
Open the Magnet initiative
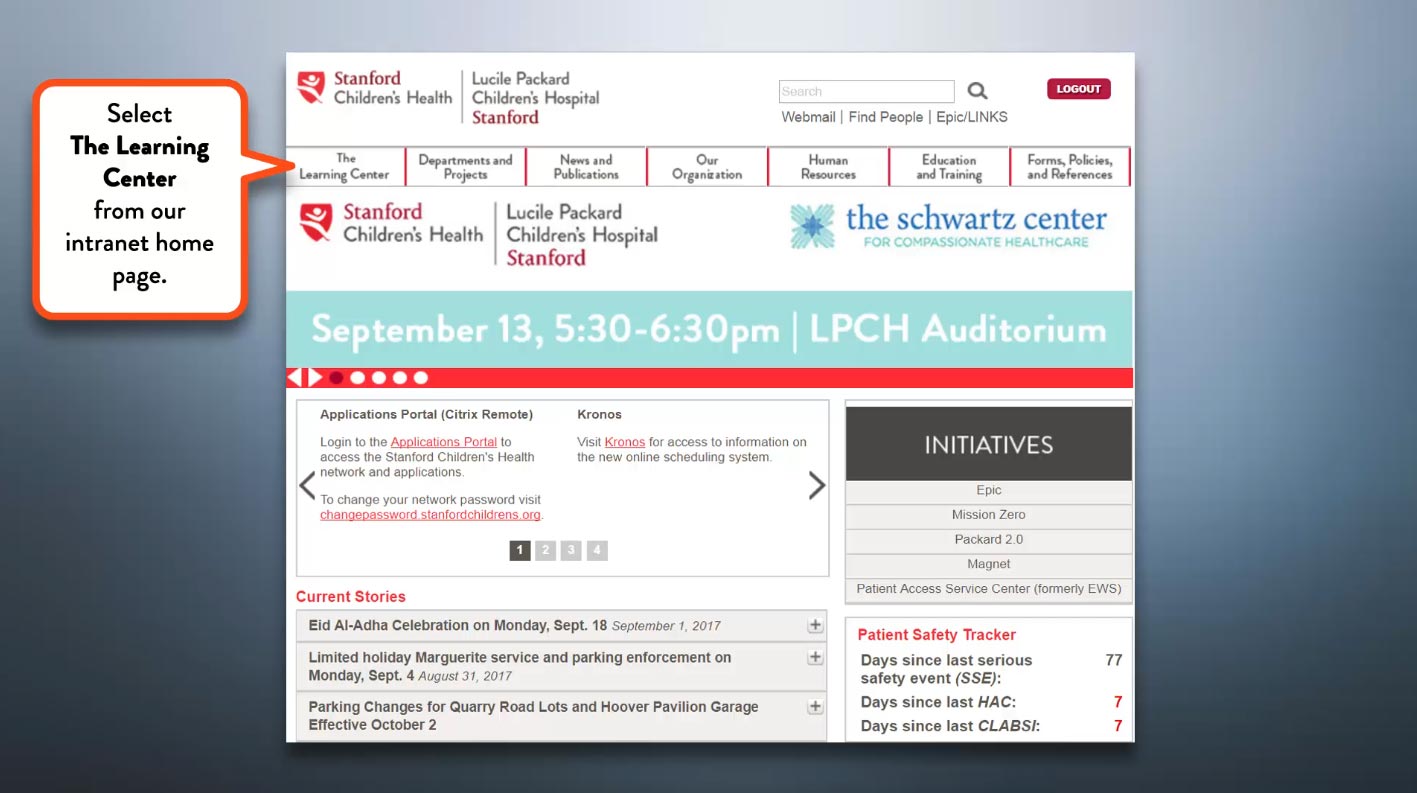(989, 564)
